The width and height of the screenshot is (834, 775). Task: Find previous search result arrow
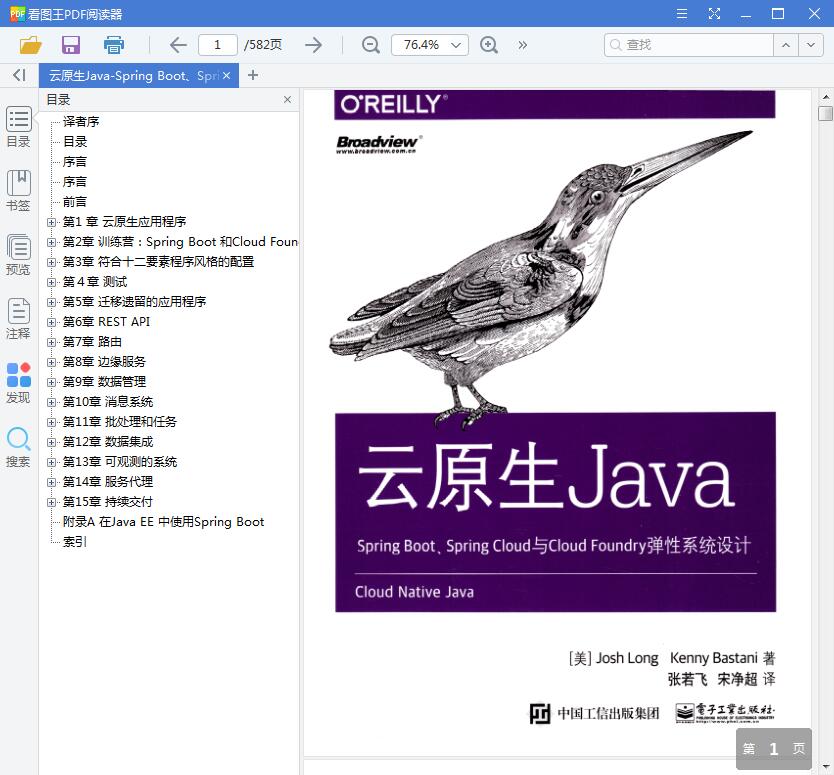786,45
